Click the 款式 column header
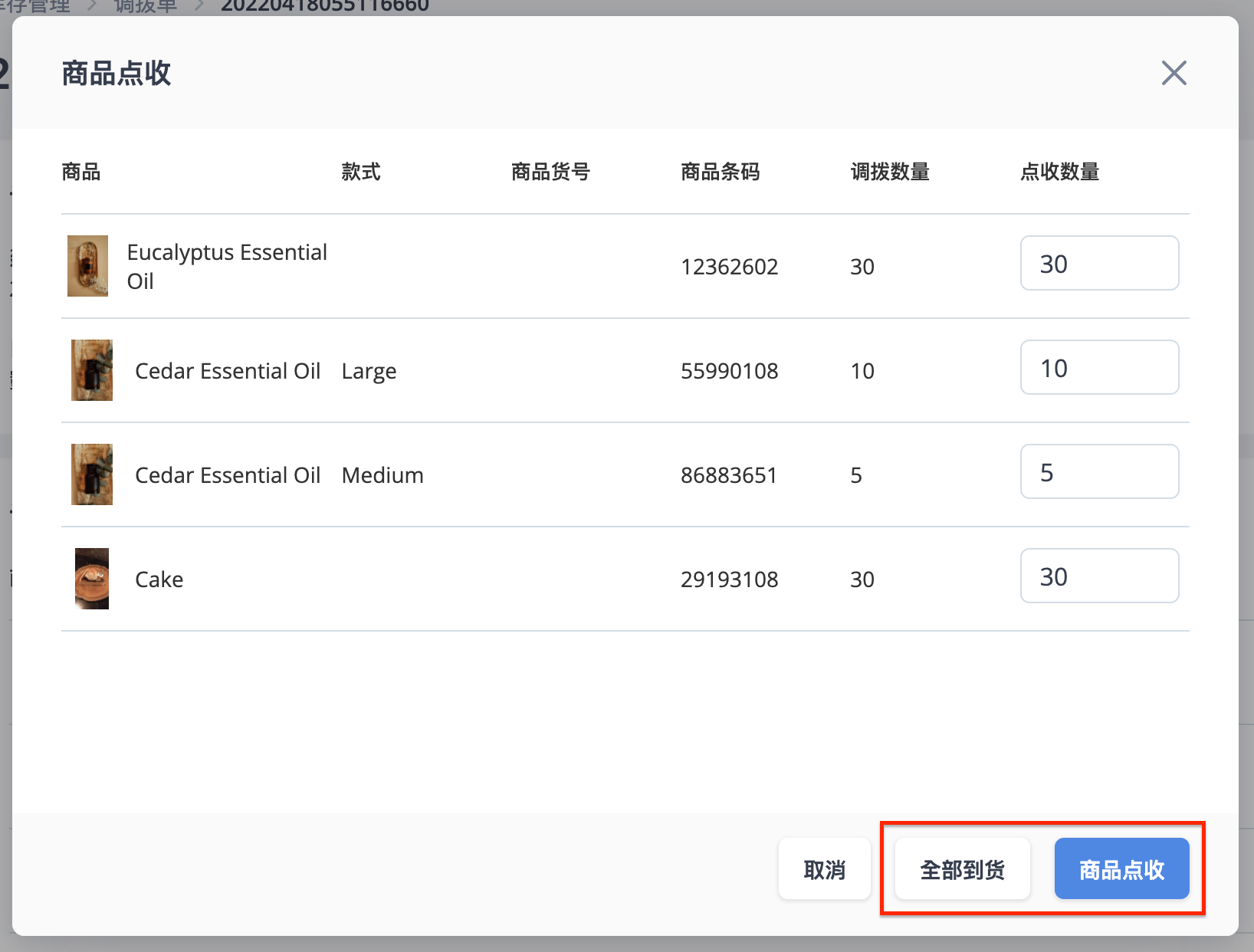Screen dimensions: 1254x952 (x=361, y=172)
